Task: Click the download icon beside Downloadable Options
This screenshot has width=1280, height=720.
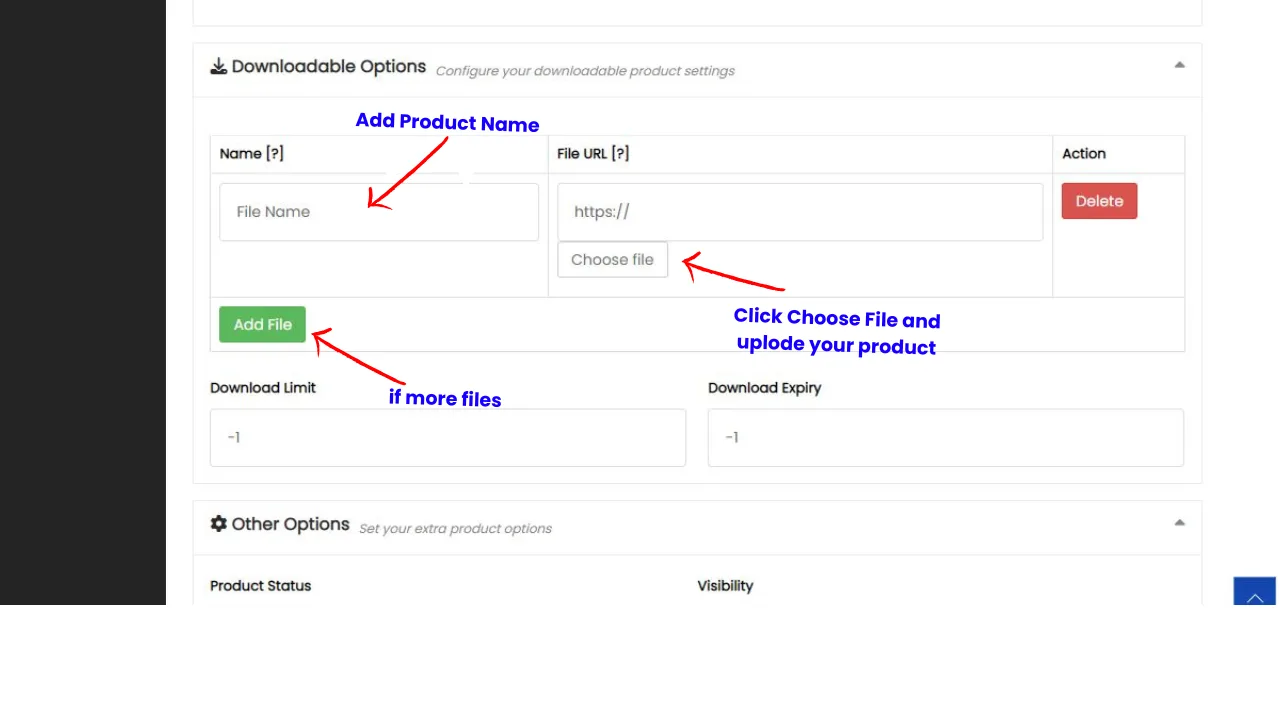Action: click(x=218, y=66)
